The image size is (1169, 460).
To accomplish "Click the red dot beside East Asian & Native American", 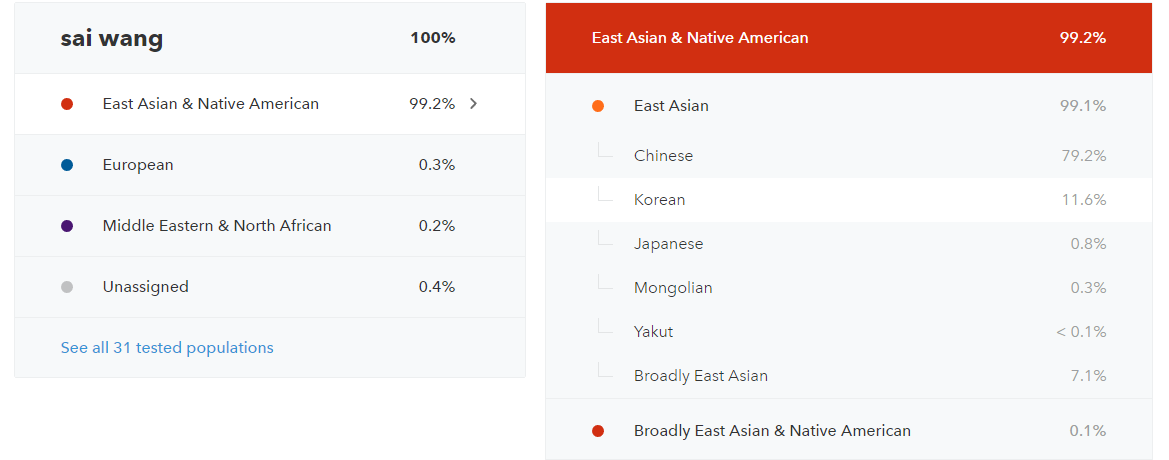I will (x=67, y=104).
